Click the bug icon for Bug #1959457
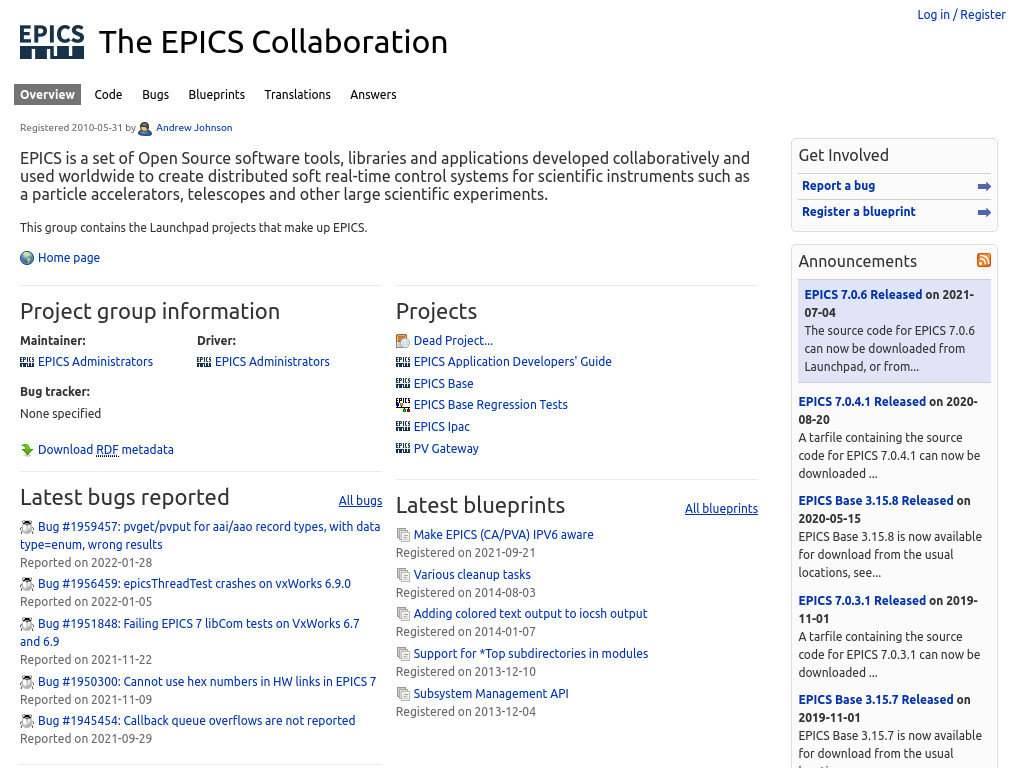 (27, 527)
